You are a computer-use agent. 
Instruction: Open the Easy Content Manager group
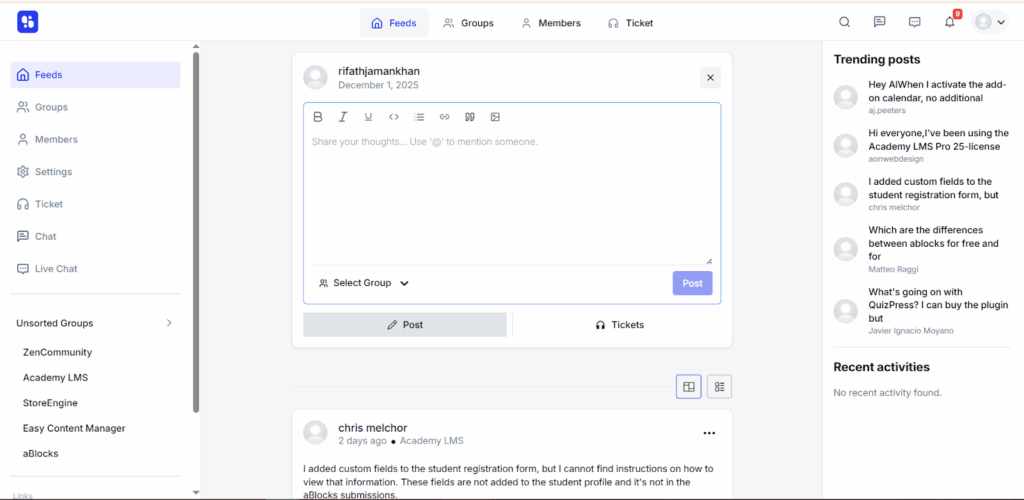click(x=74, y=429)
